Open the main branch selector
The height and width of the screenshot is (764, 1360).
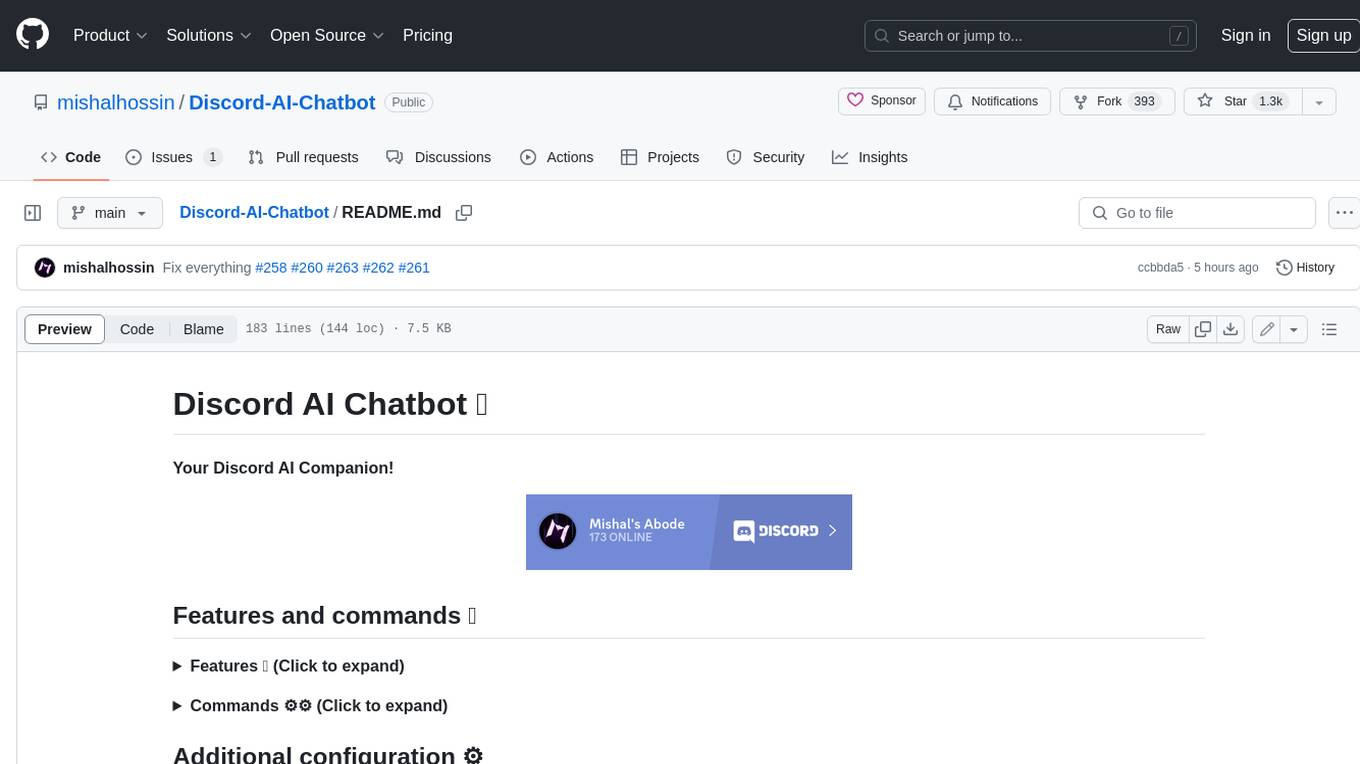(x=109, y=213)
